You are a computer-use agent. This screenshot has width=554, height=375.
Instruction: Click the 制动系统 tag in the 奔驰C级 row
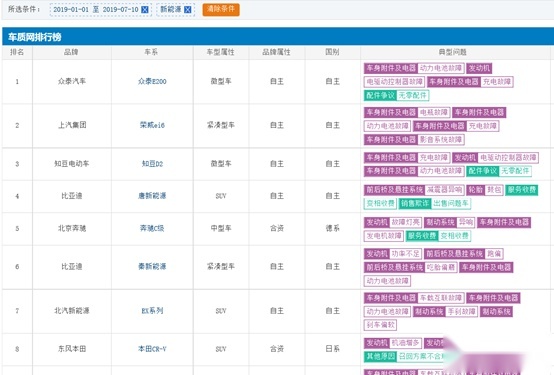pyautogui.click(x=440, y=222)
